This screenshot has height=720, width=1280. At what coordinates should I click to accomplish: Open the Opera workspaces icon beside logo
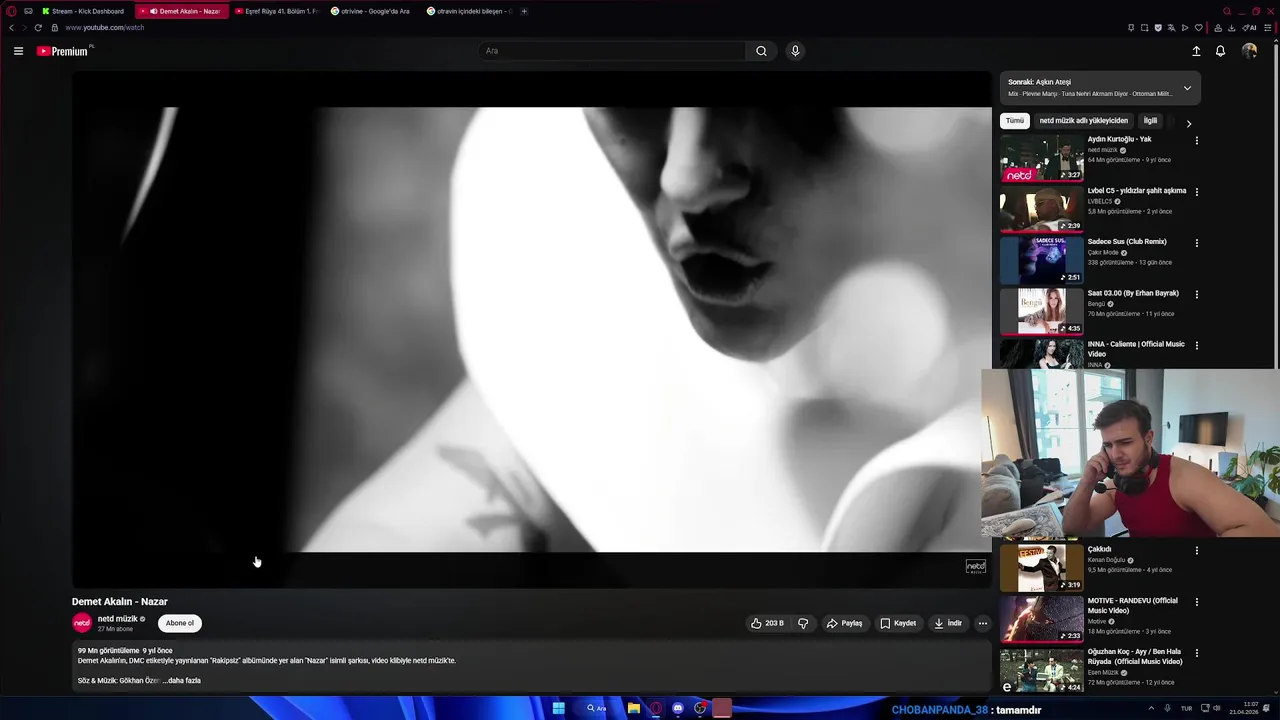[28, 11]
